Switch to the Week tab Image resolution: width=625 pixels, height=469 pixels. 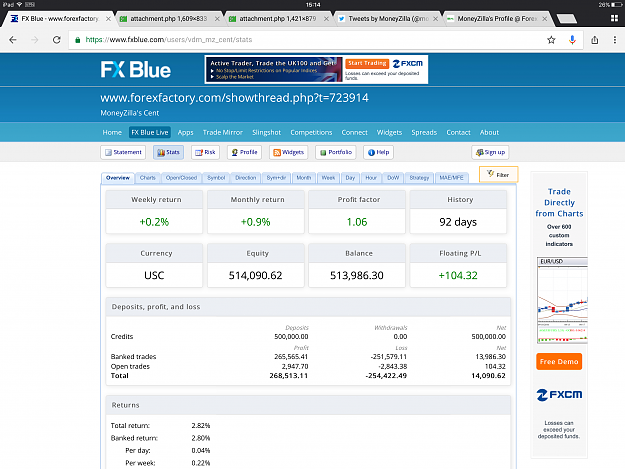[328, 178]
